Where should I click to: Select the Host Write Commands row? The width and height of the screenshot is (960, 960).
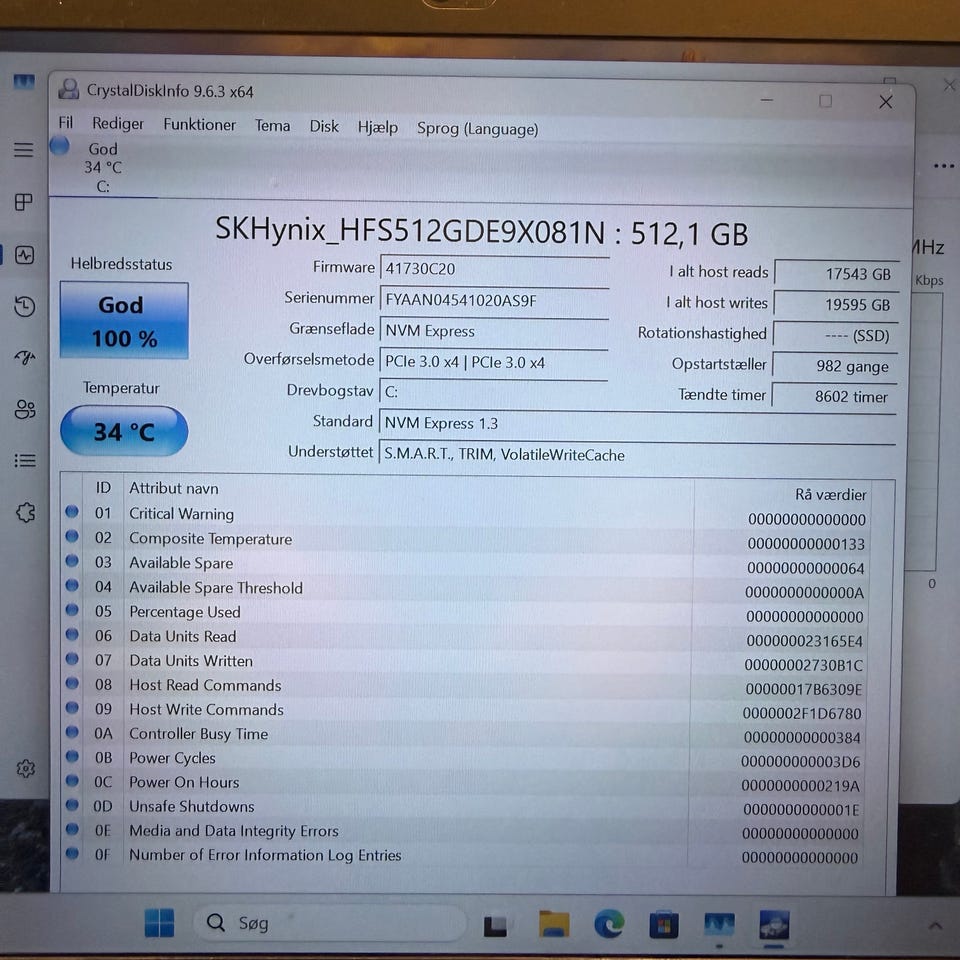pos(468,711)
